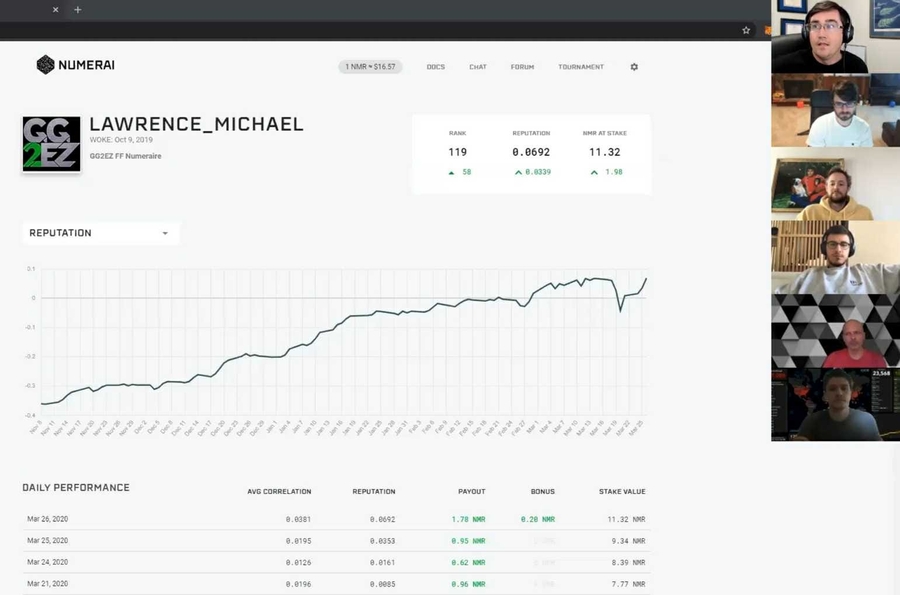Click the Numerai logo icon
Image resolution: width=900 pixels, height=595 pixels.
[45, 65]
